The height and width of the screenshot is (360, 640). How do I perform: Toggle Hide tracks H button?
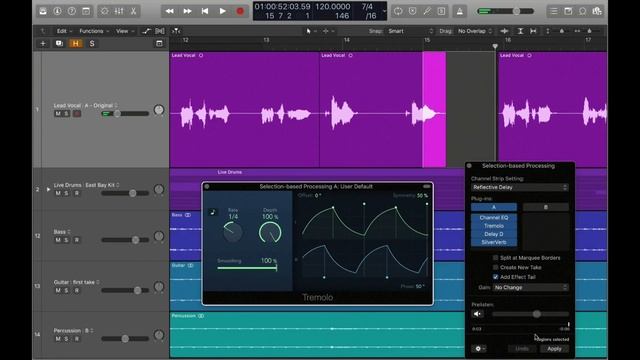point(76,43)
